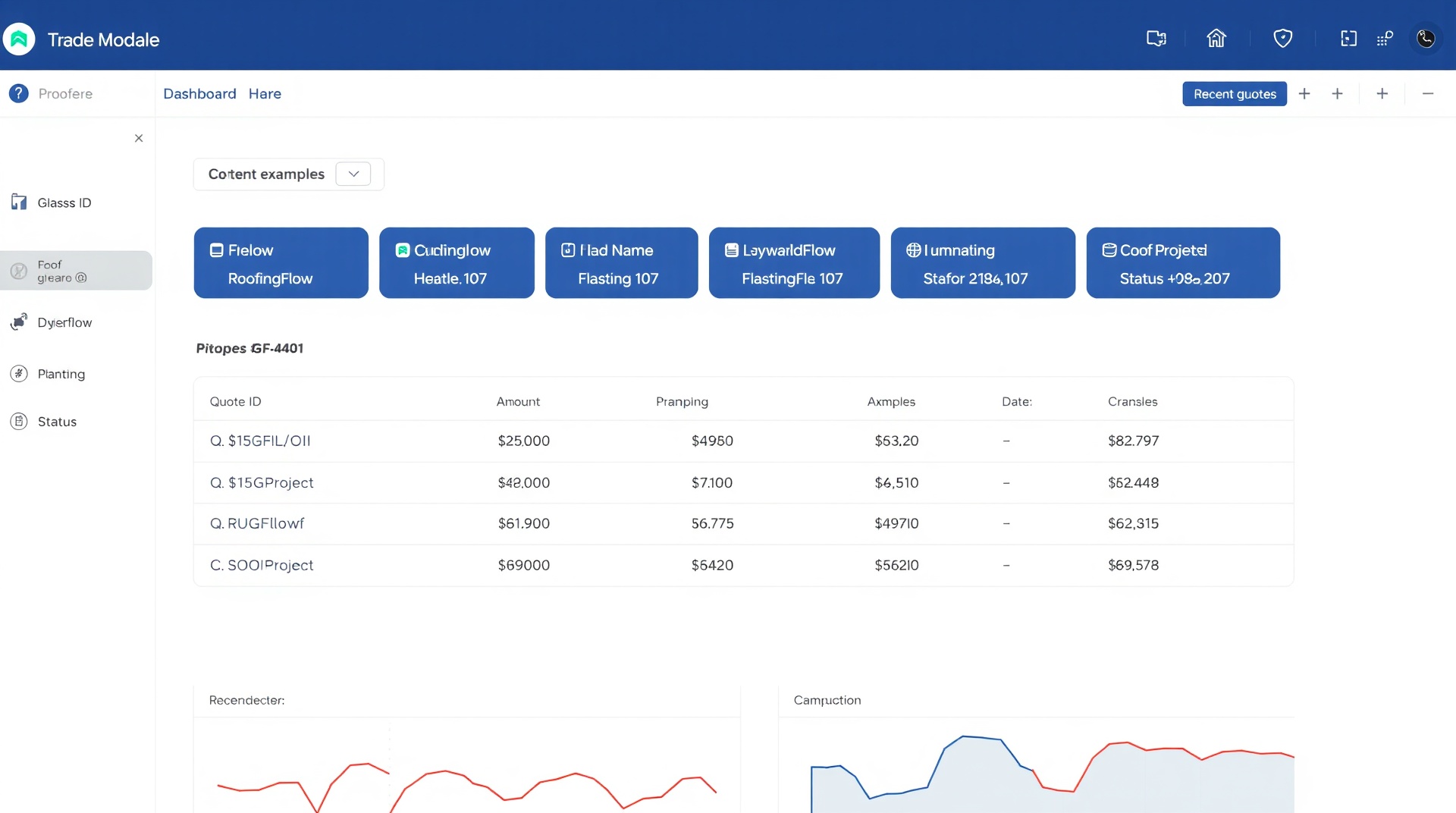Expand the Cotent examples dropdown arrow

coord(353,174)
